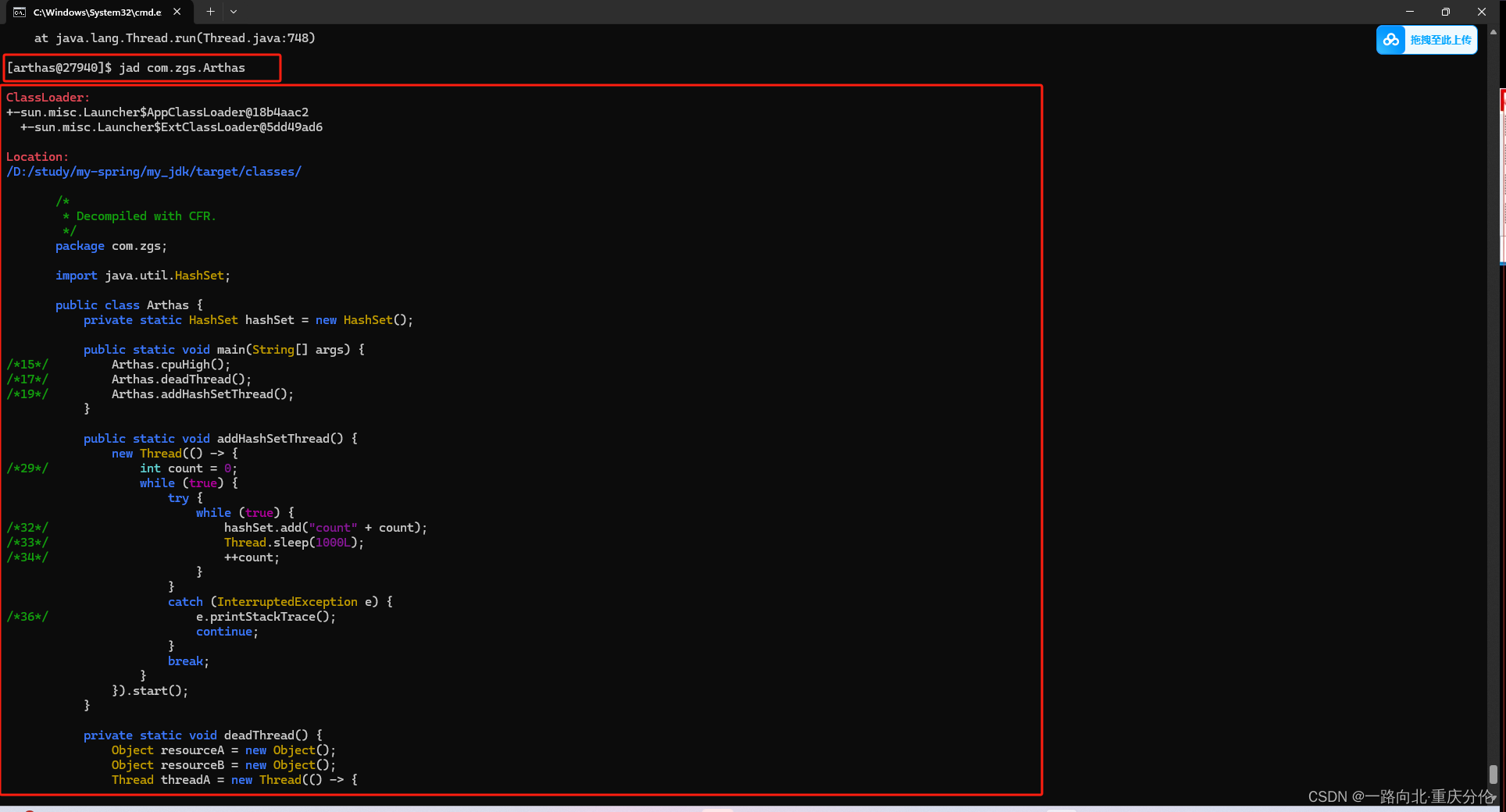The height and width of the screenshot is (812, 1506).
Task: Click the 'Arthas.addHashSetThread();' call line
Action: (202, 394)
